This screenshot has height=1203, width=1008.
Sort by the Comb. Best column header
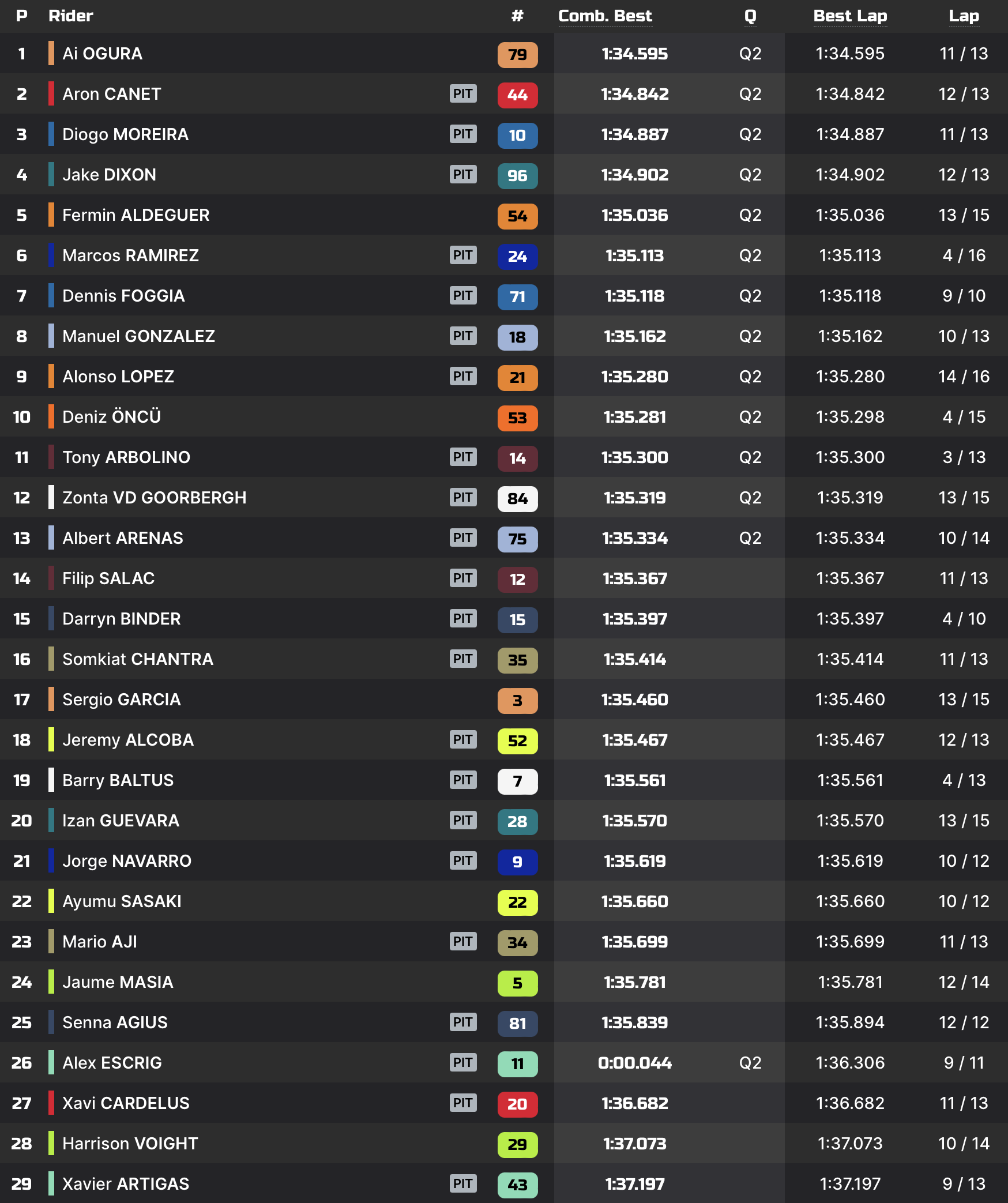(605, 16)
